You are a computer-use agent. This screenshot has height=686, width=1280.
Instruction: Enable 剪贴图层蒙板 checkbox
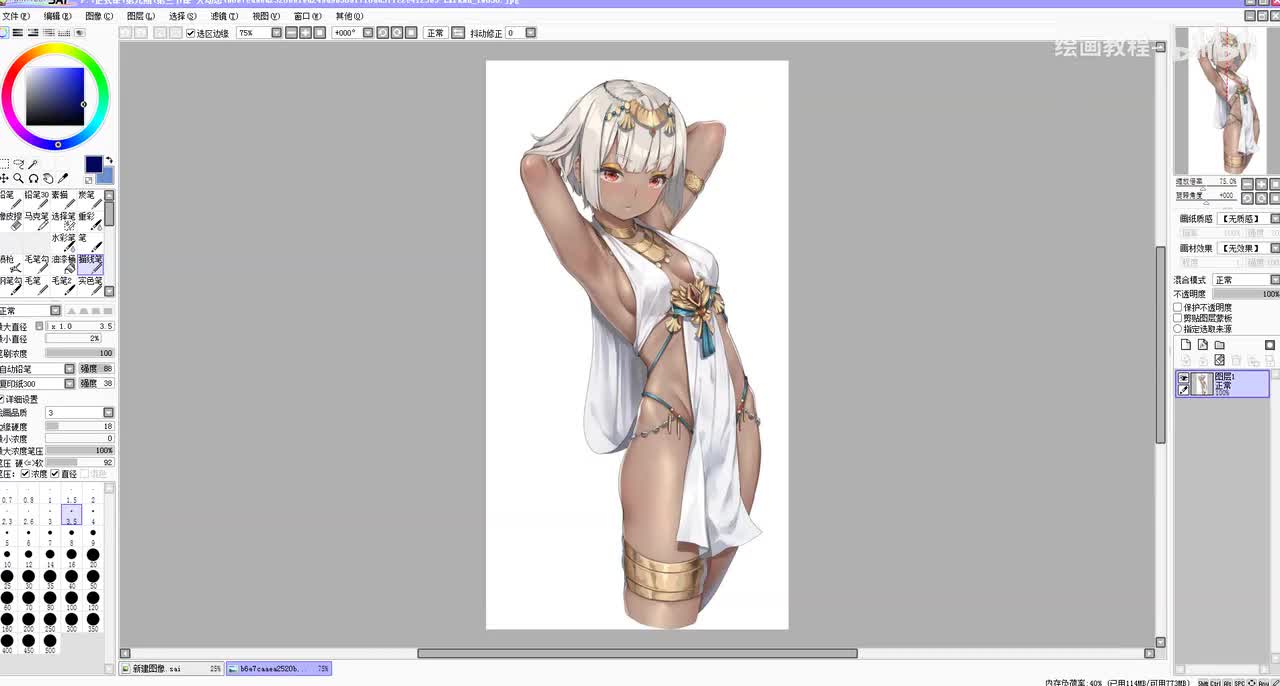point(1177,318)
